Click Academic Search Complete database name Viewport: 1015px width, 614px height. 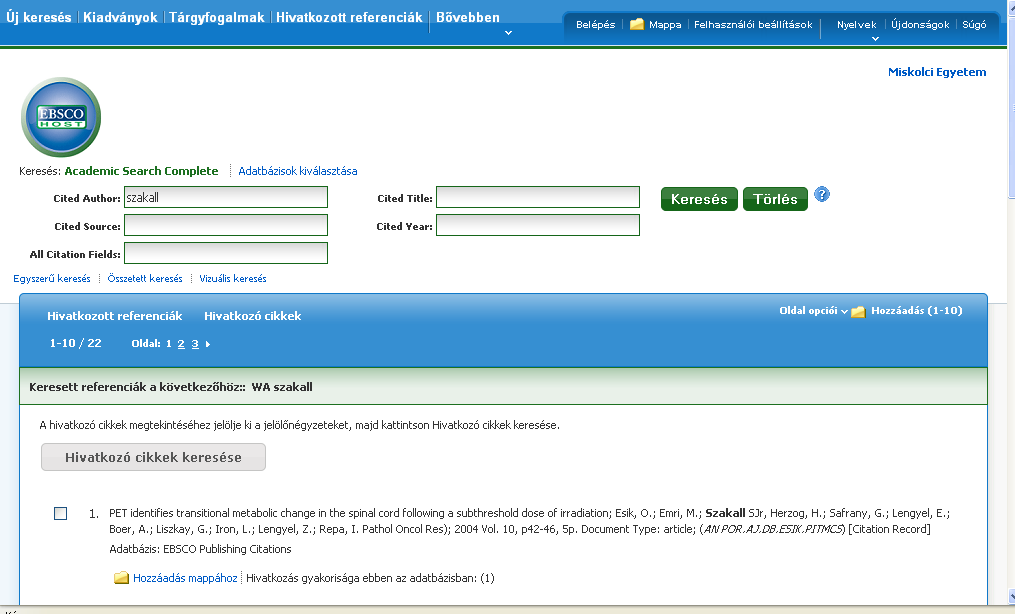pyautogui.click(x=141, y=171)
